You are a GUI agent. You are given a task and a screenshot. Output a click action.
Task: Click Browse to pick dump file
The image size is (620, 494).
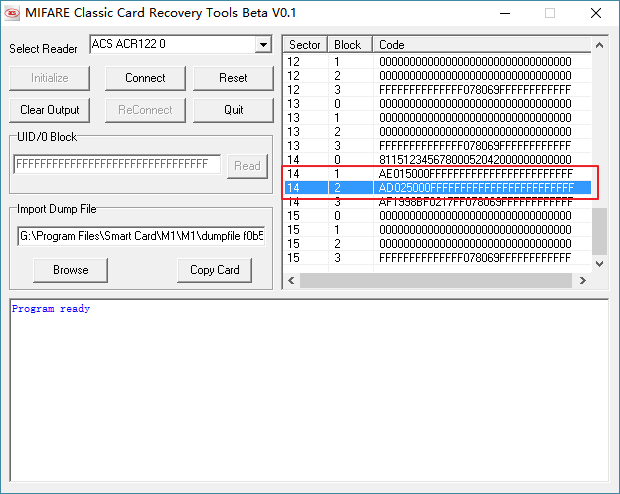[x=70, y=270]
